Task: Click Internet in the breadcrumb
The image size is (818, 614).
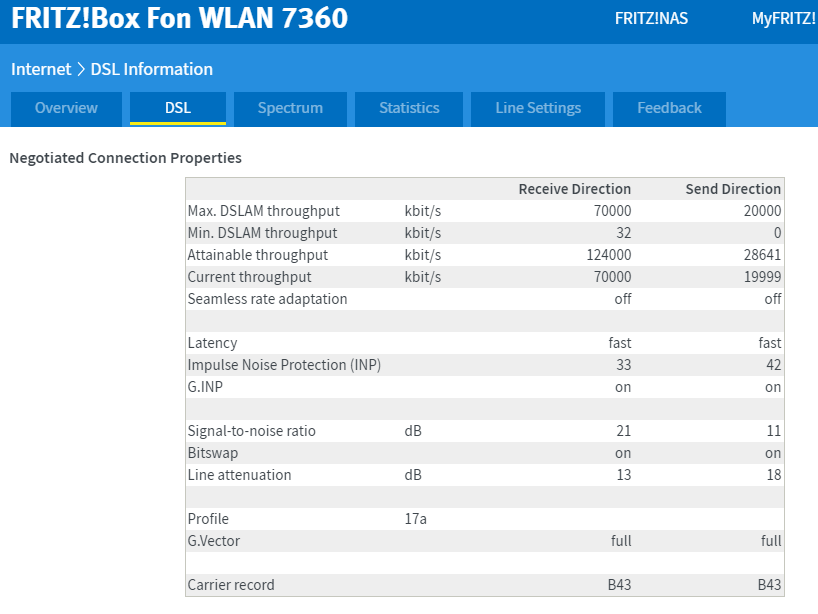Action: [x=41, y=69]
